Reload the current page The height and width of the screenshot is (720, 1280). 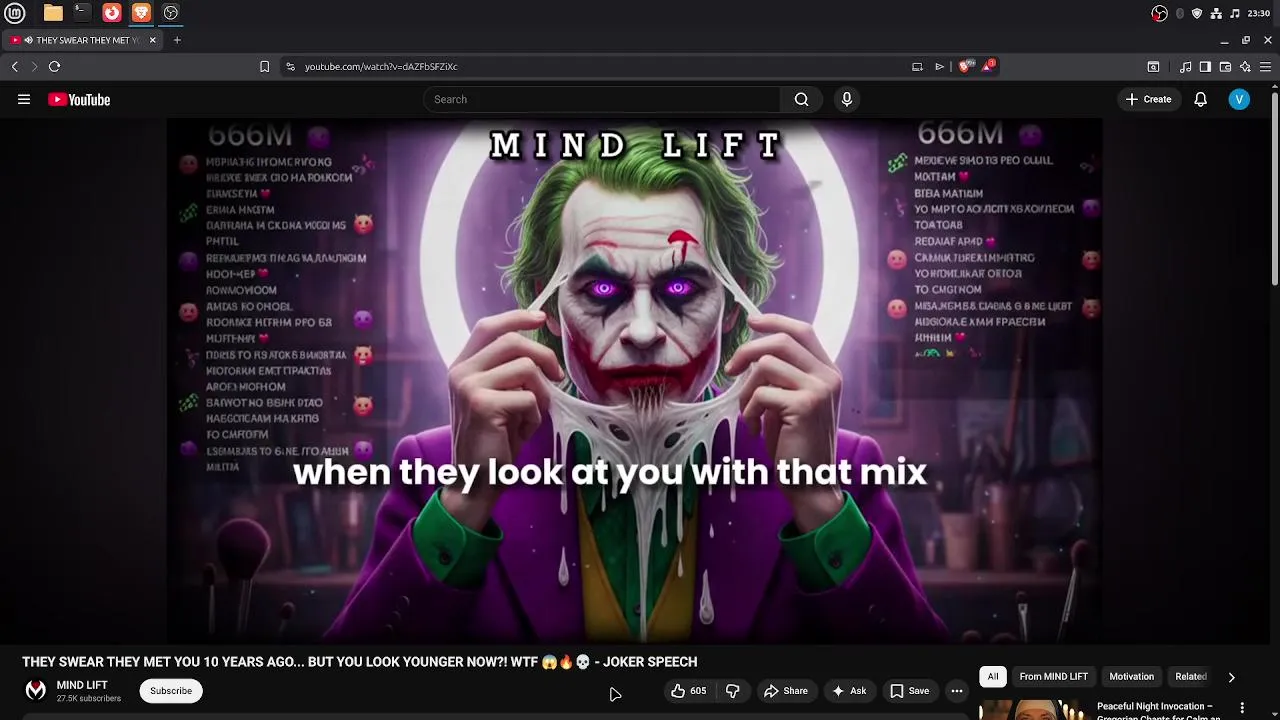click(55, 66)
